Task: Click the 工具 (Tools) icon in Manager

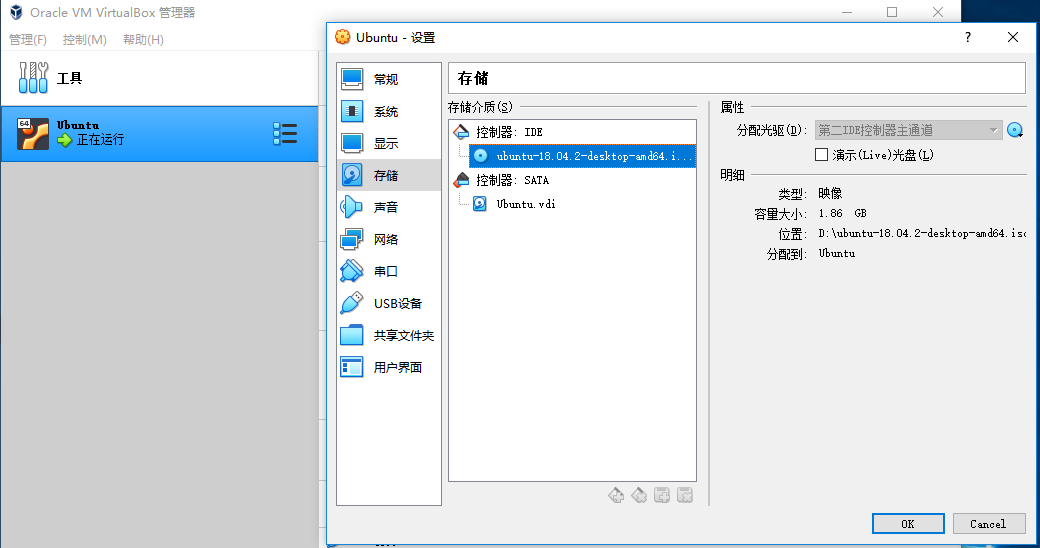Action: click(x=33, y=78)
